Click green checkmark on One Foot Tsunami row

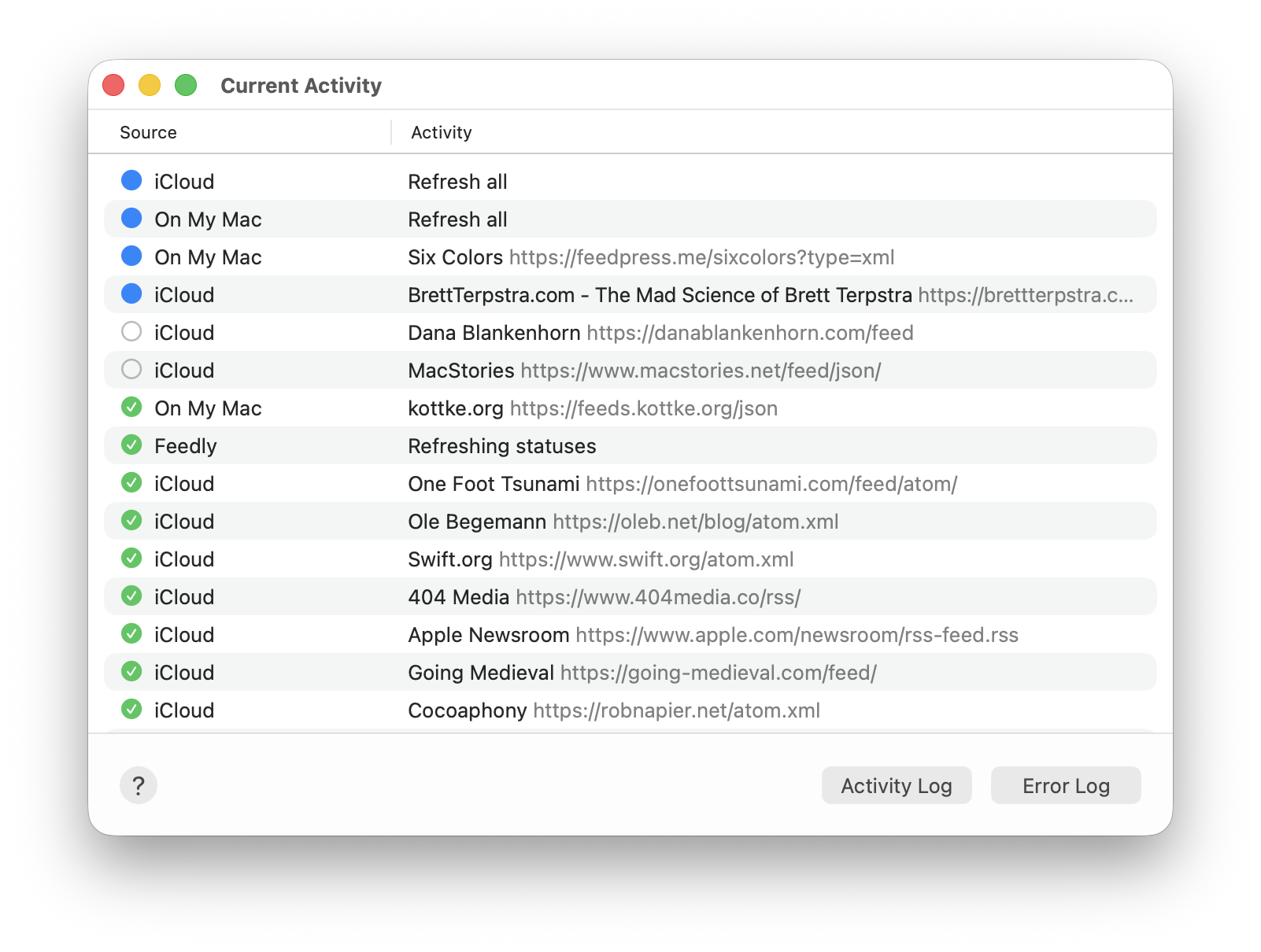coord(131,482)
